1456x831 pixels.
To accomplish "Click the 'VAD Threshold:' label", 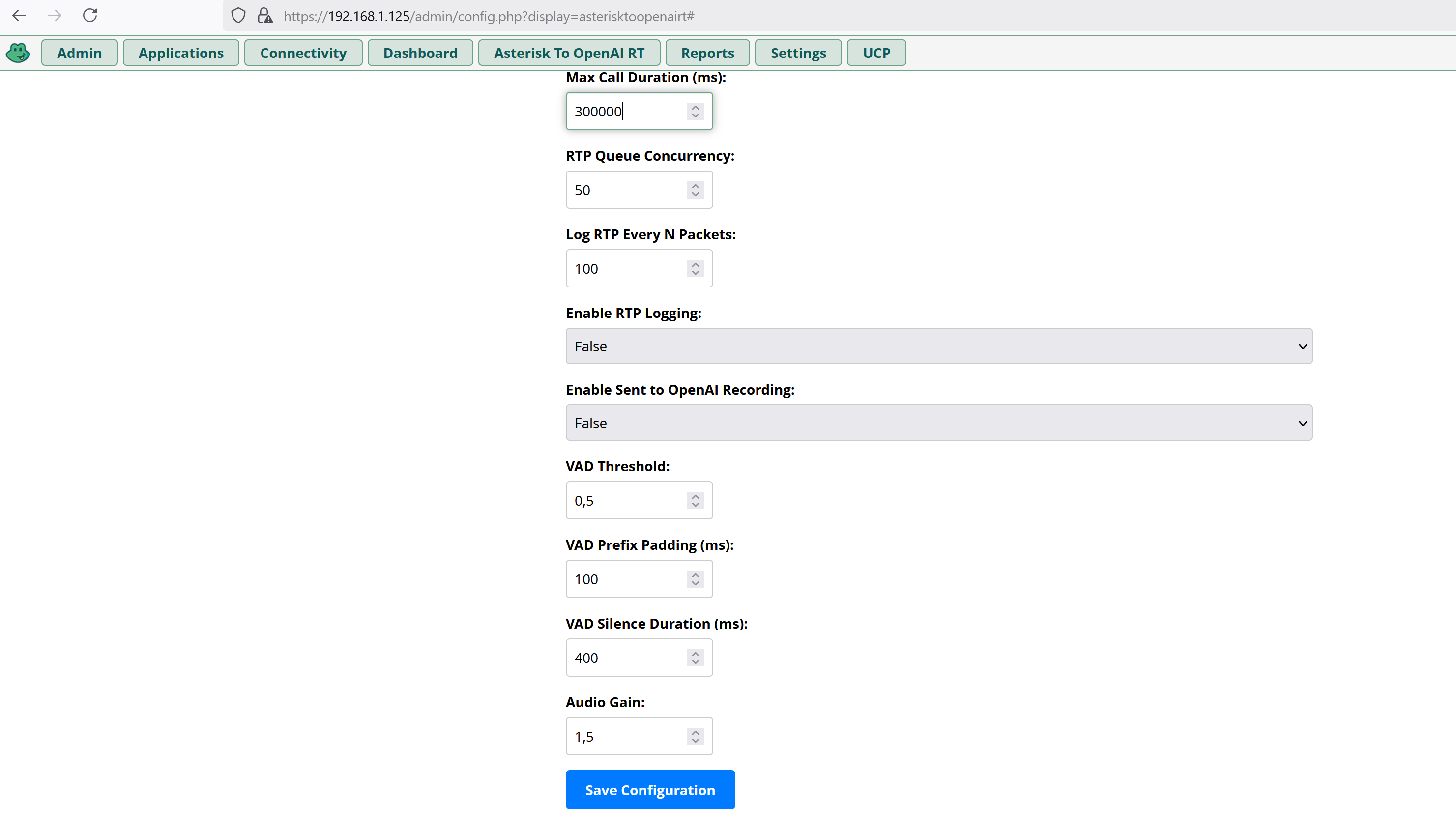I will click(x=617, y=466).
